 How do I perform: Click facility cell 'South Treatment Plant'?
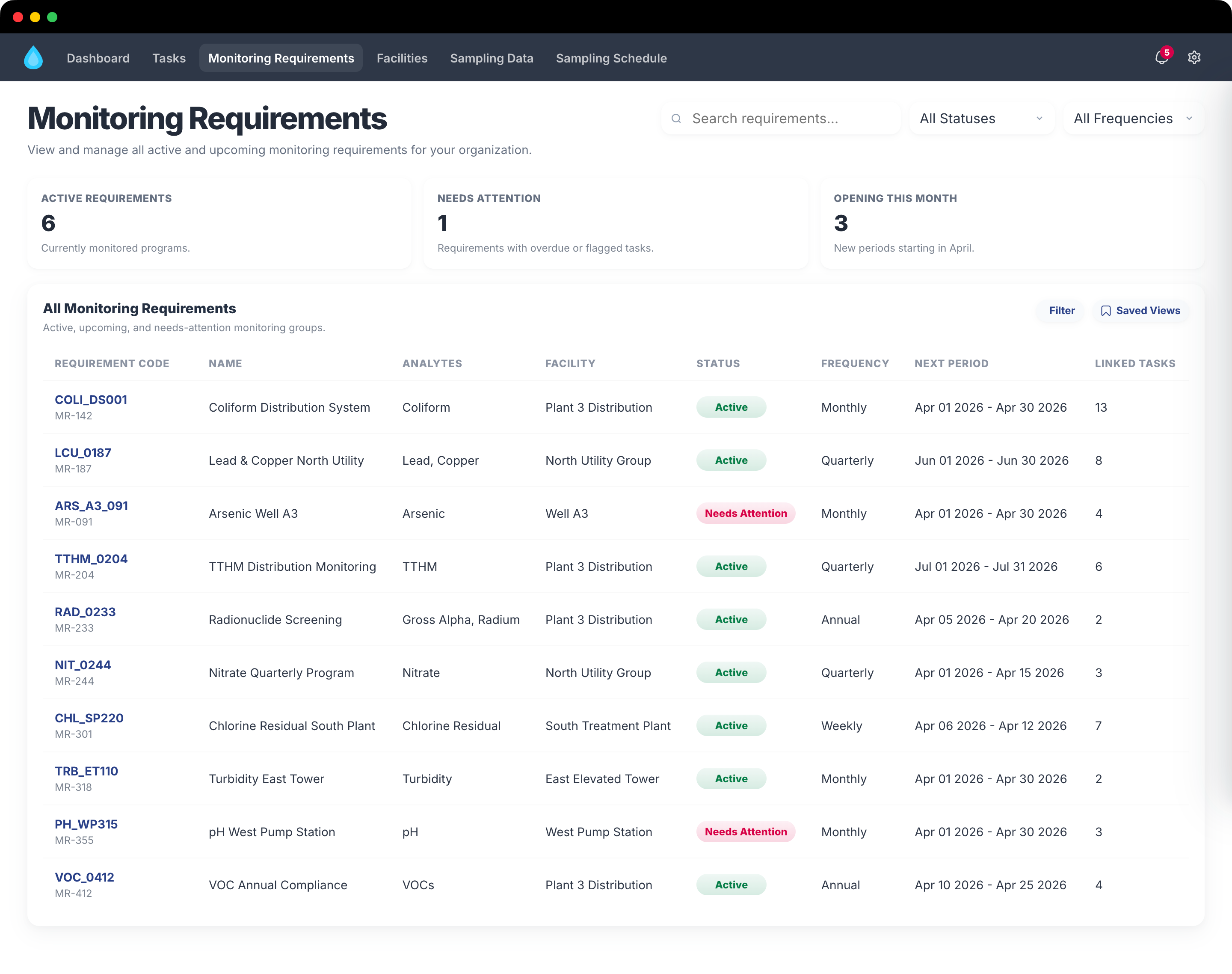pos(608,726)
